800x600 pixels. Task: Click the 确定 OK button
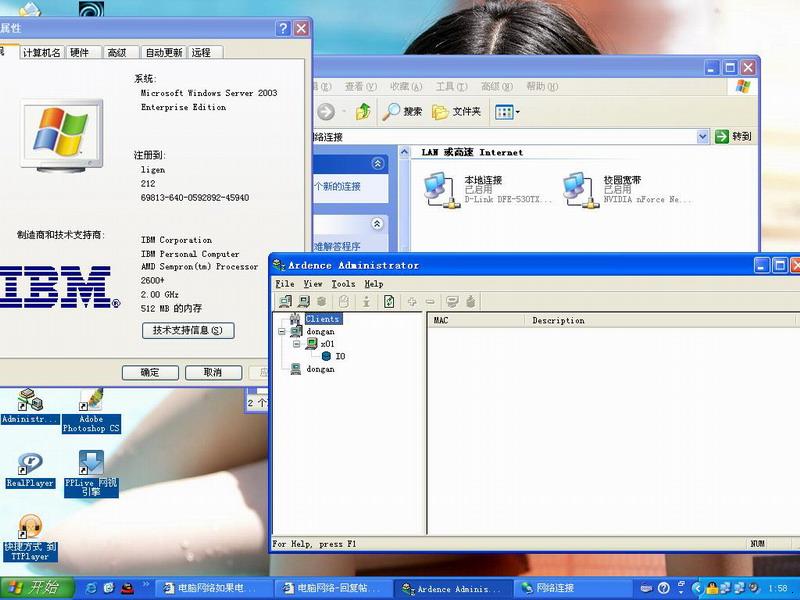[x=150, y=372]
